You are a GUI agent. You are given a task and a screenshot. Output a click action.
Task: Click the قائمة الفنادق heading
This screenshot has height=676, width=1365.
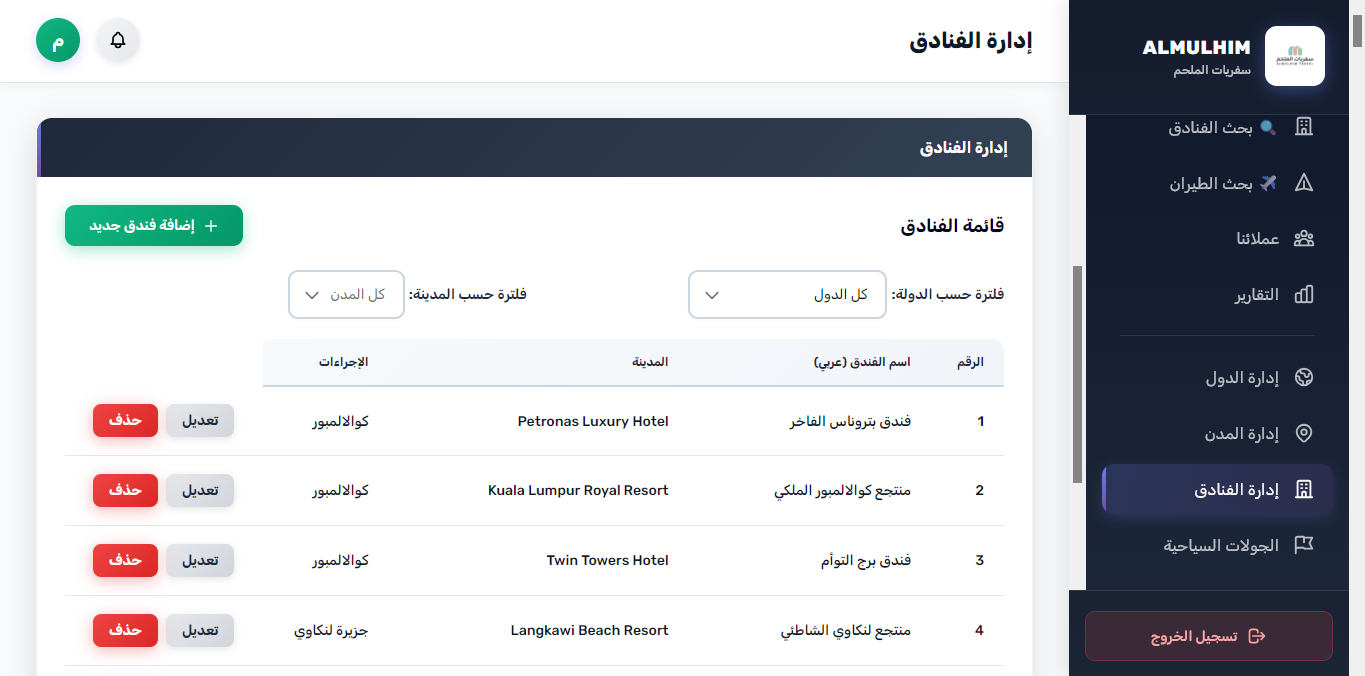point(952,226)
